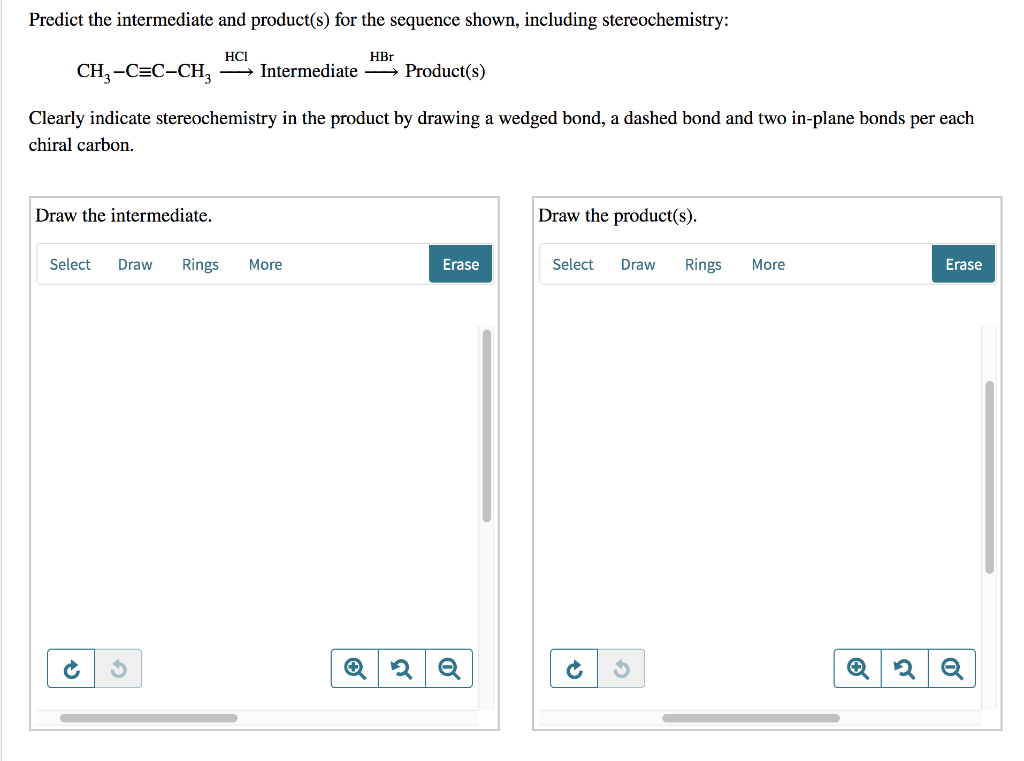
Task: Open the Rings menu in the product panel
Action: (703, 264)
